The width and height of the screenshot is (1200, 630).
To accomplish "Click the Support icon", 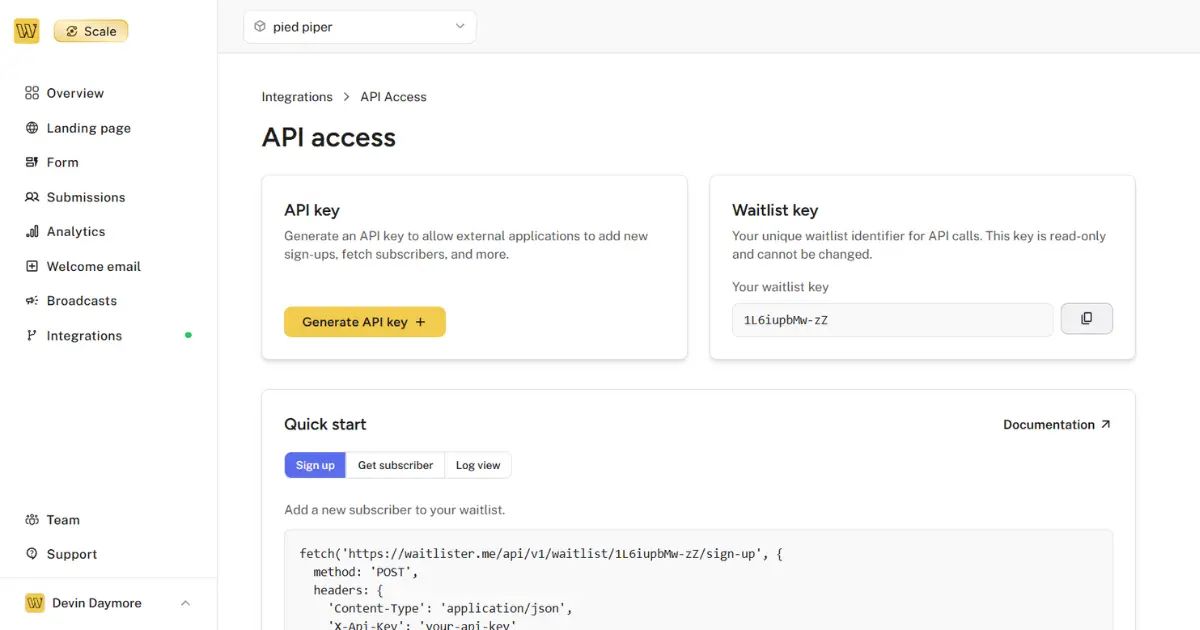I will tap(32, 553).
